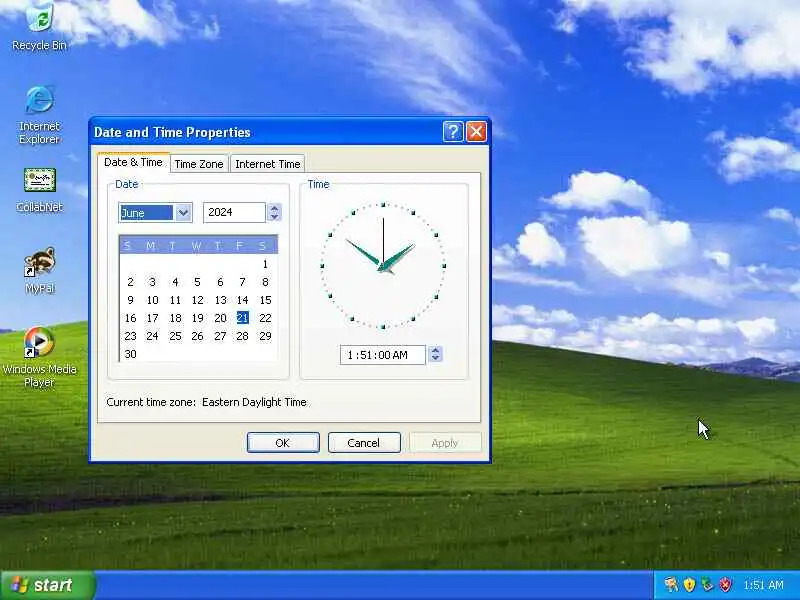
Task: Select the Windows Media Player desktop icon
Action: [x=39, y=357]
